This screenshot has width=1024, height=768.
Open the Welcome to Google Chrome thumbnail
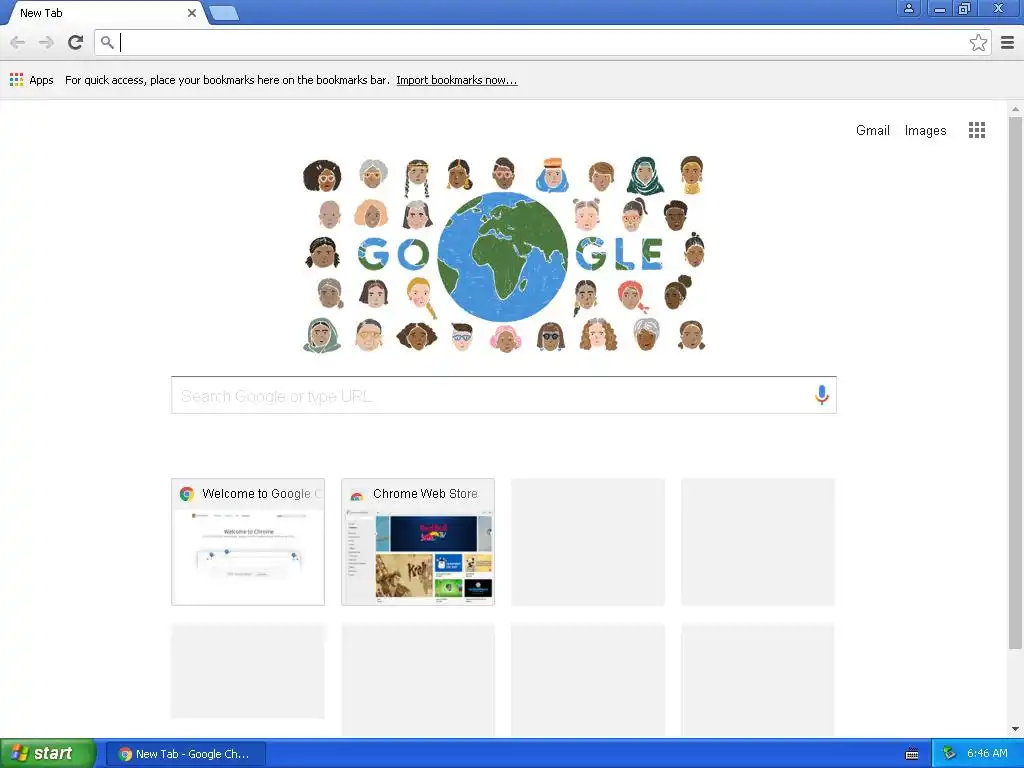tap(248, 542)
